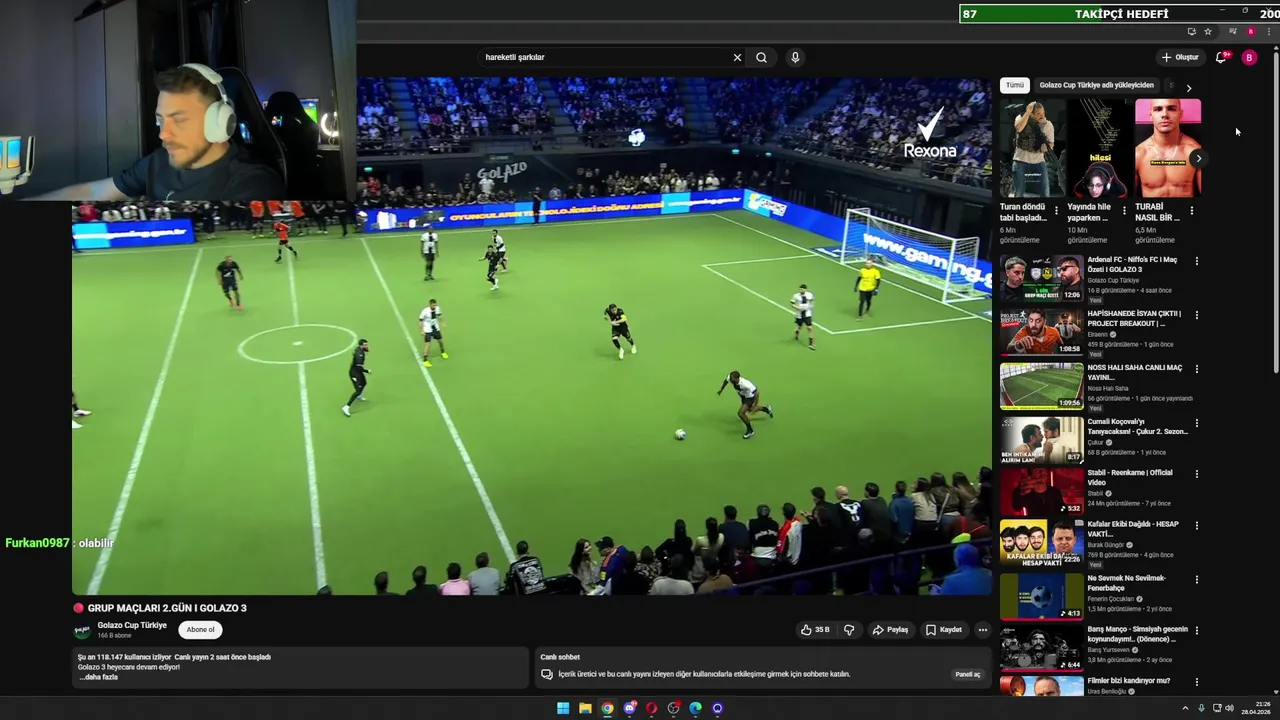Open options menu for 'NOSS HALI SAHA' video

tap(1196, 369)
